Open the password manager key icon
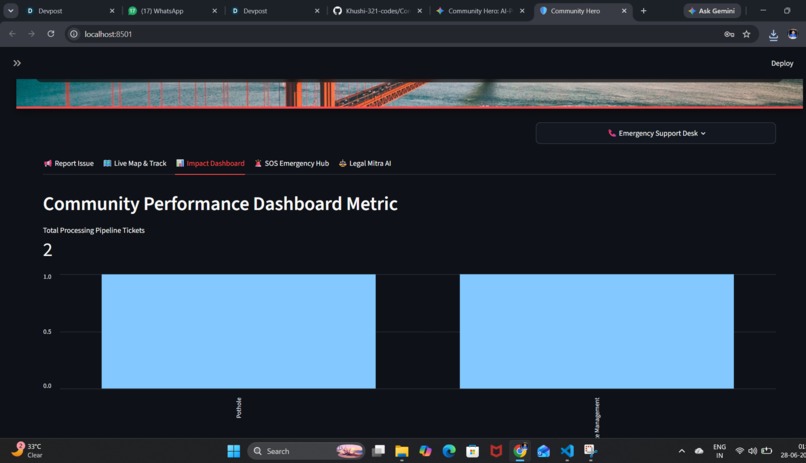This screenshot has width=806, height=463. click(729, 34)
